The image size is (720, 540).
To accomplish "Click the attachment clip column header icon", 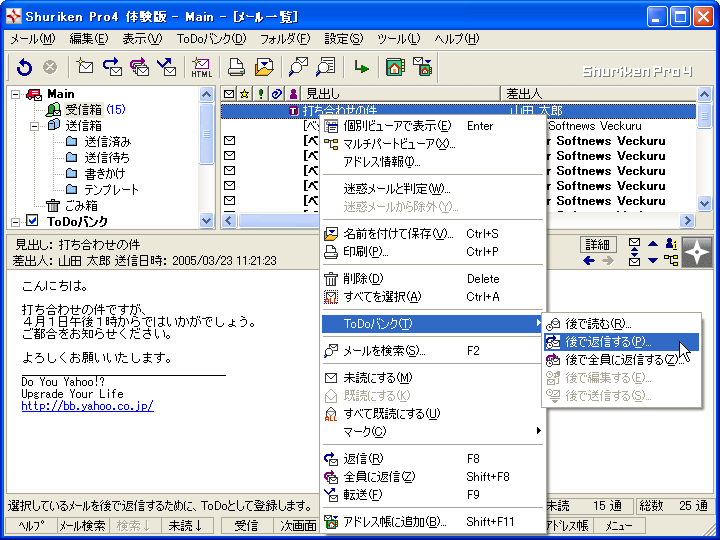I will pos(276,94).
